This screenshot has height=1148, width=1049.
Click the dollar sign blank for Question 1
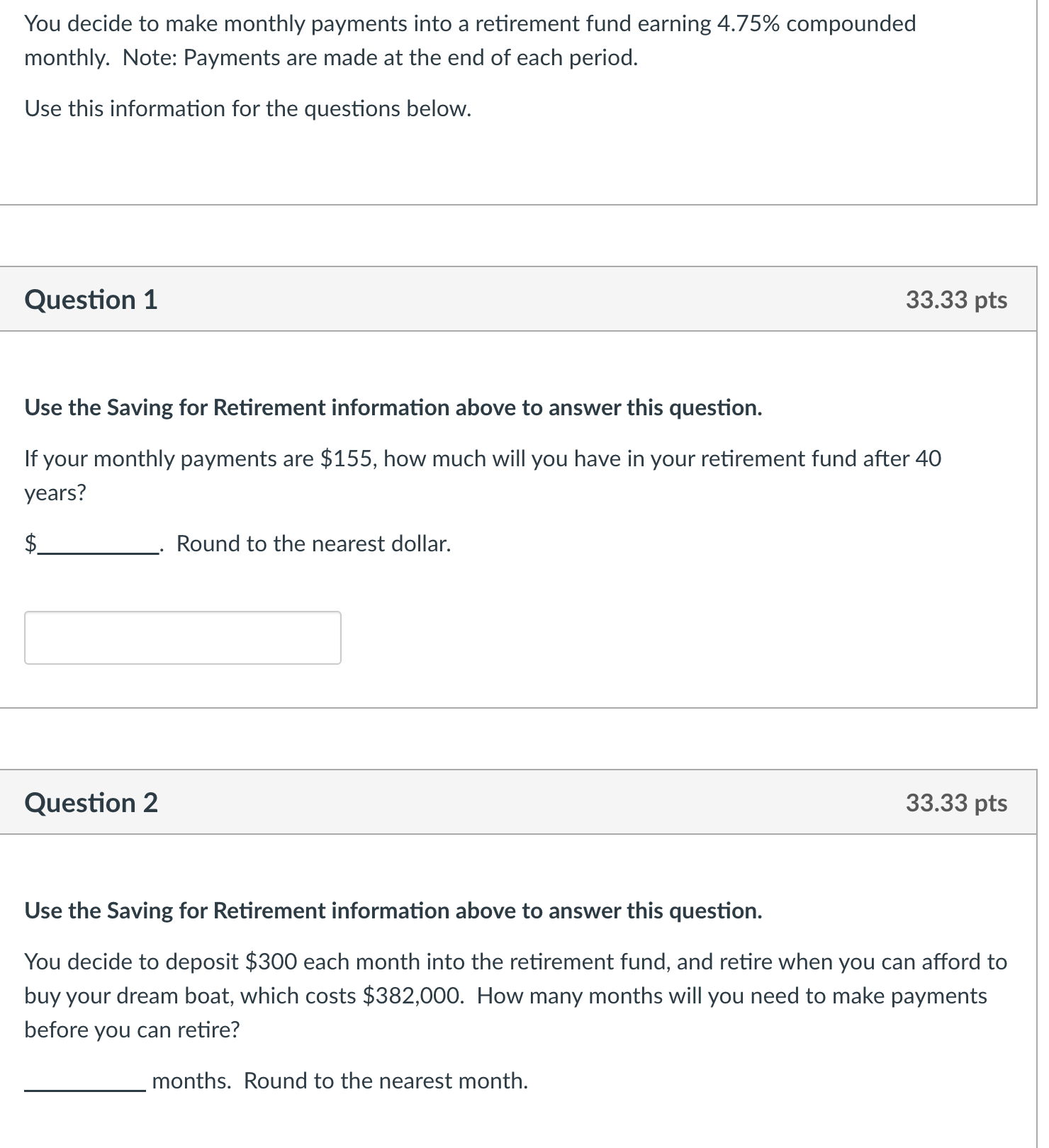point(96,546)
